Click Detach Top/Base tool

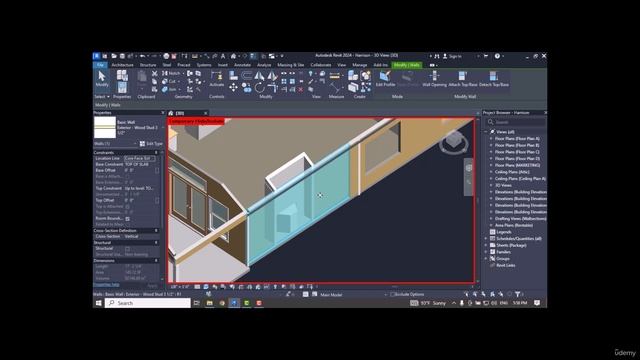[x=493, y=79]
